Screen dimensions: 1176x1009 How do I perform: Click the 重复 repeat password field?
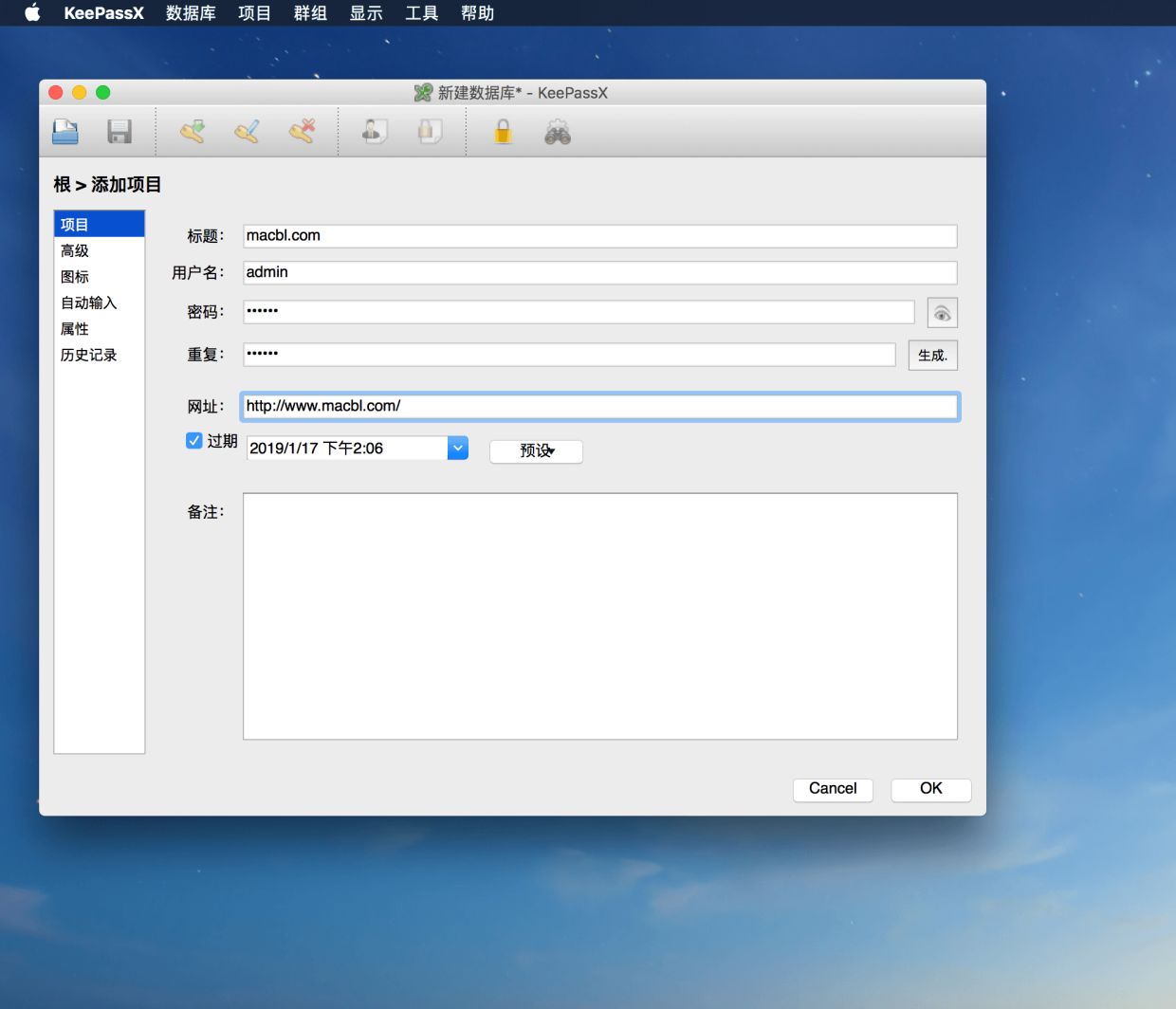tap(569, 354)
